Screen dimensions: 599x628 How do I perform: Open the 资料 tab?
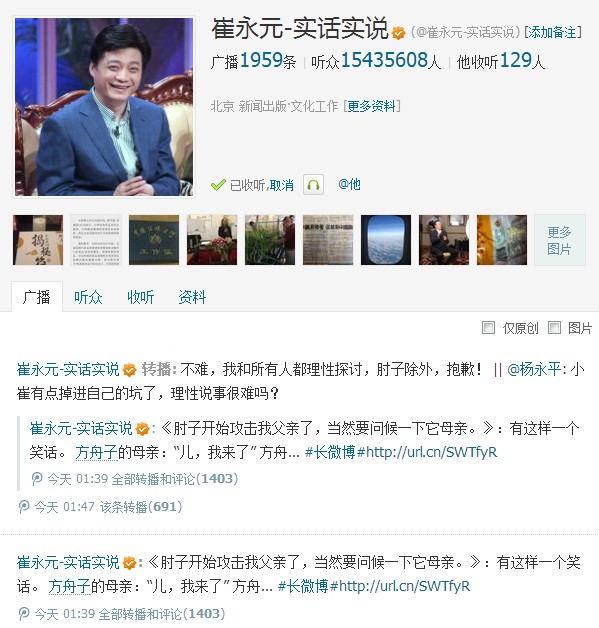click(192, 297)
